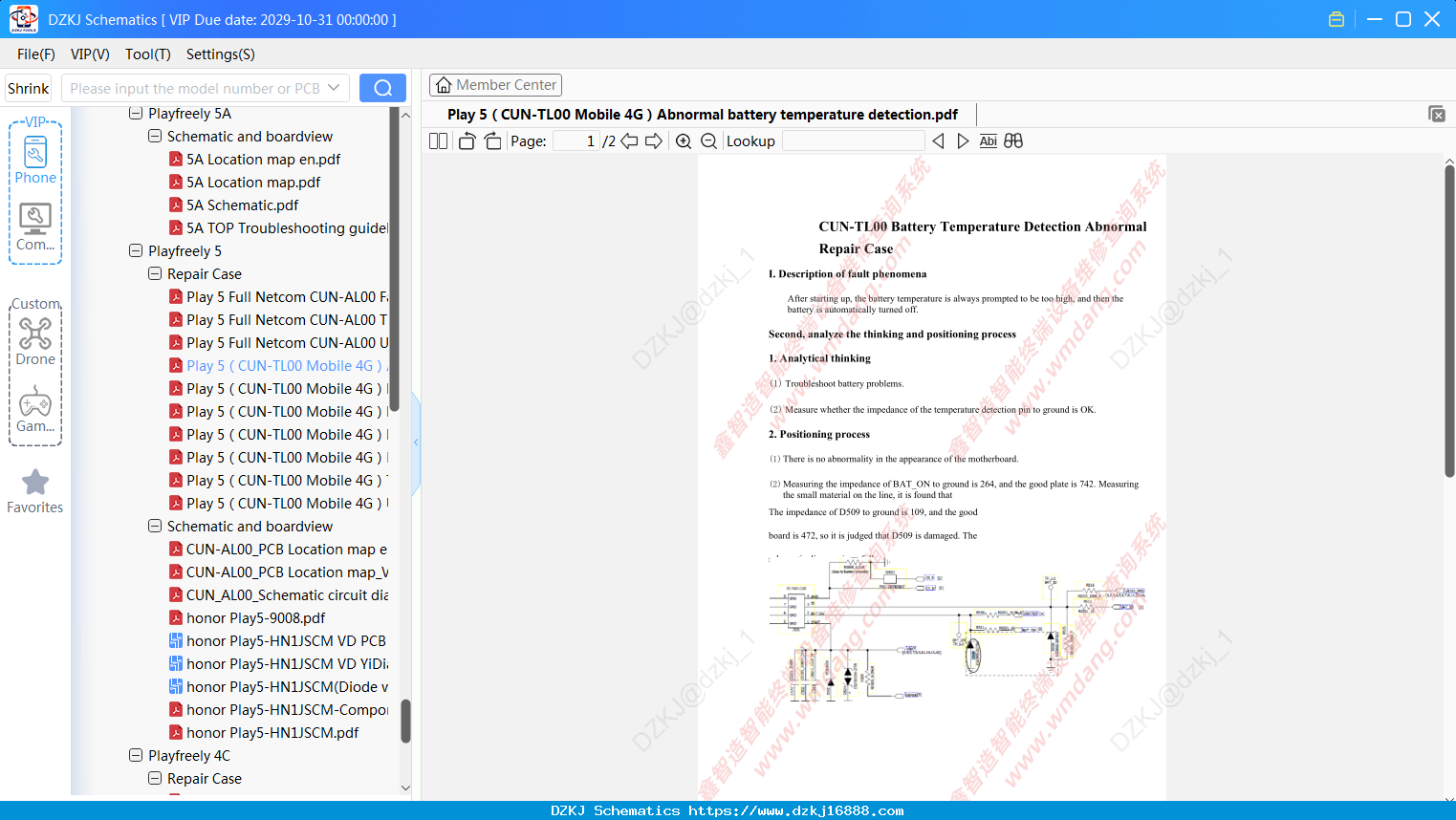Close the open PDF document tab
1456x820 pixels.
click(x=1436, y=114)
